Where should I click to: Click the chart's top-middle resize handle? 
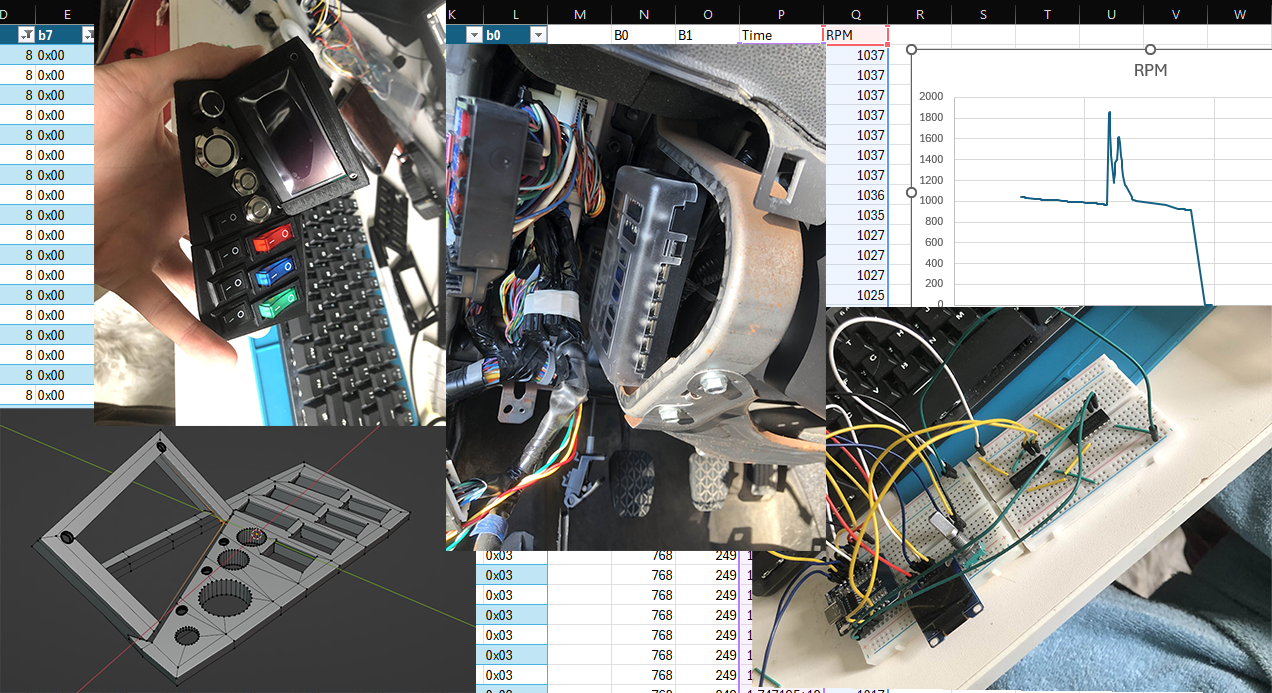(1150, 49)
